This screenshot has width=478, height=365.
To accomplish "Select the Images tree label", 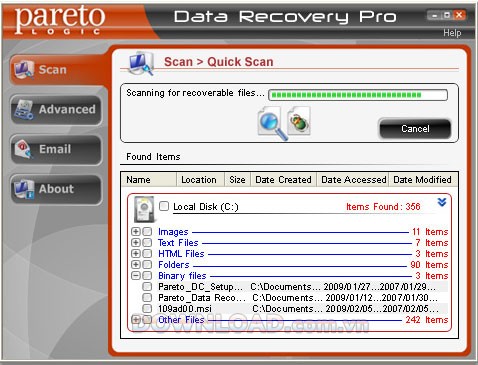I will (x=173, y=232).
